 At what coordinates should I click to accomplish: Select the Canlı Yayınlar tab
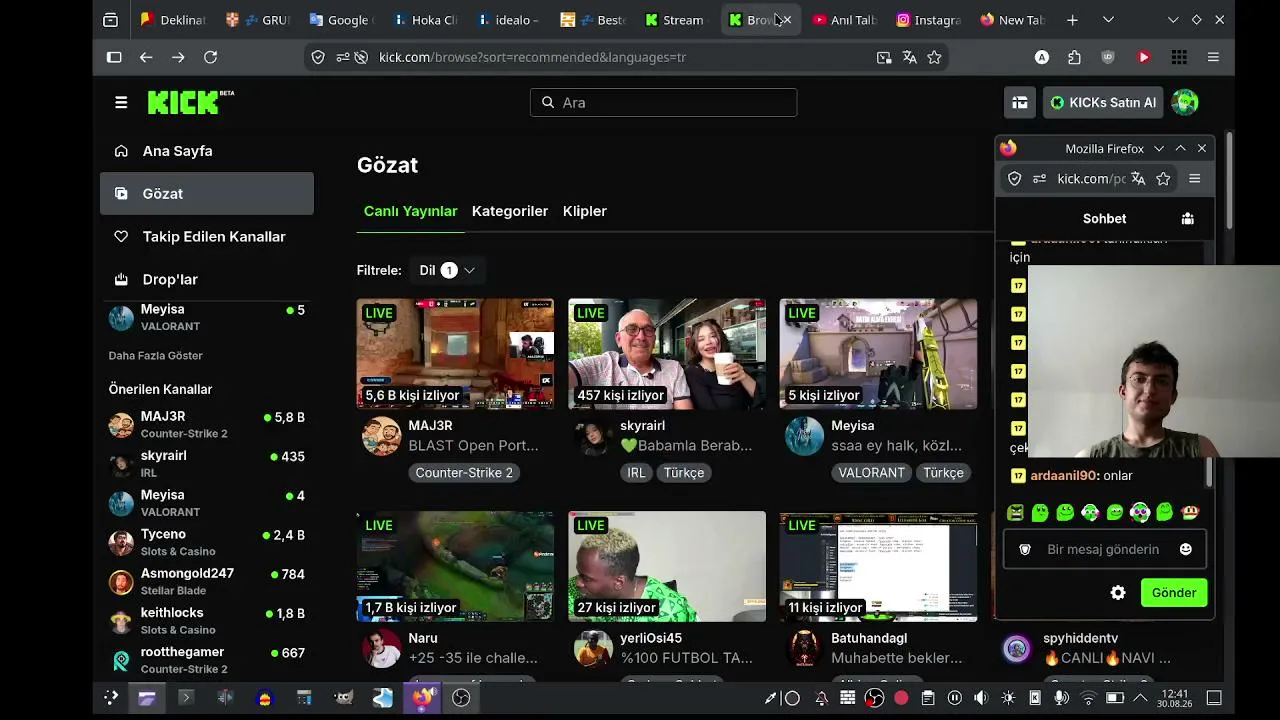(x=410, y=211)
